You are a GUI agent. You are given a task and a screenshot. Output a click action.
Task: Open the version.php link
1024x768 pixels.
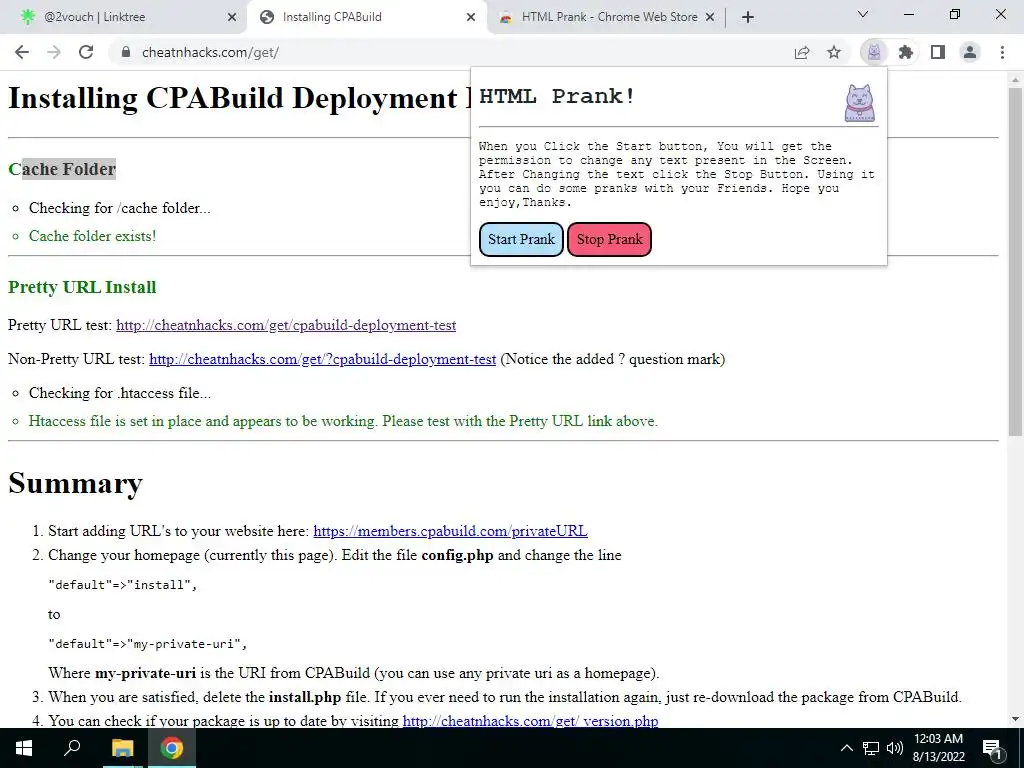(530, 721)
